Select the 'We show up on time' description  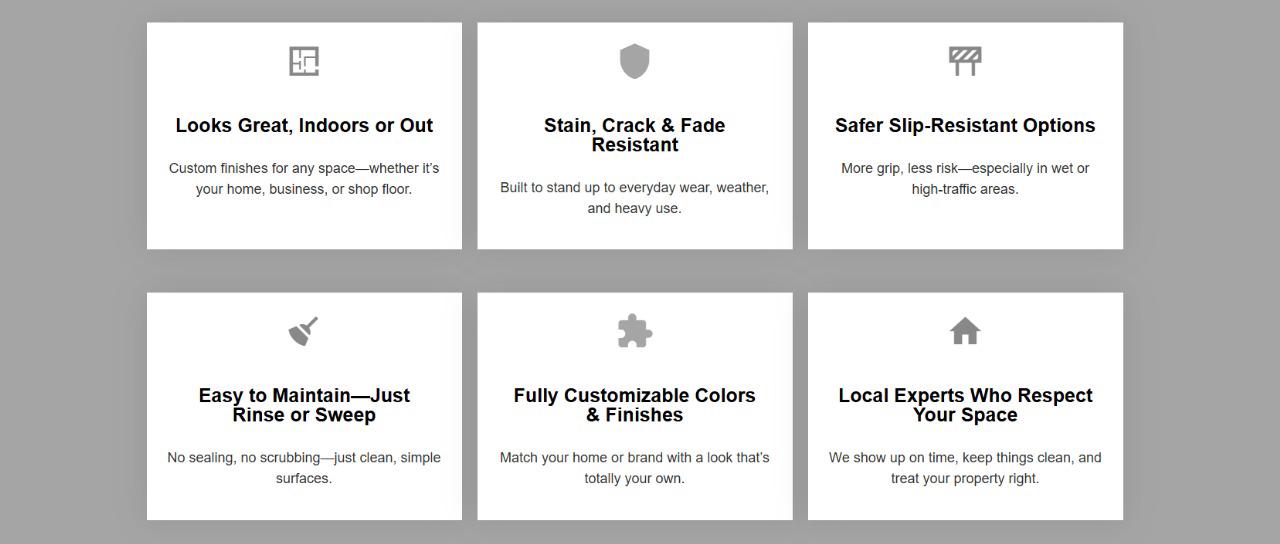tap(965, 468)
